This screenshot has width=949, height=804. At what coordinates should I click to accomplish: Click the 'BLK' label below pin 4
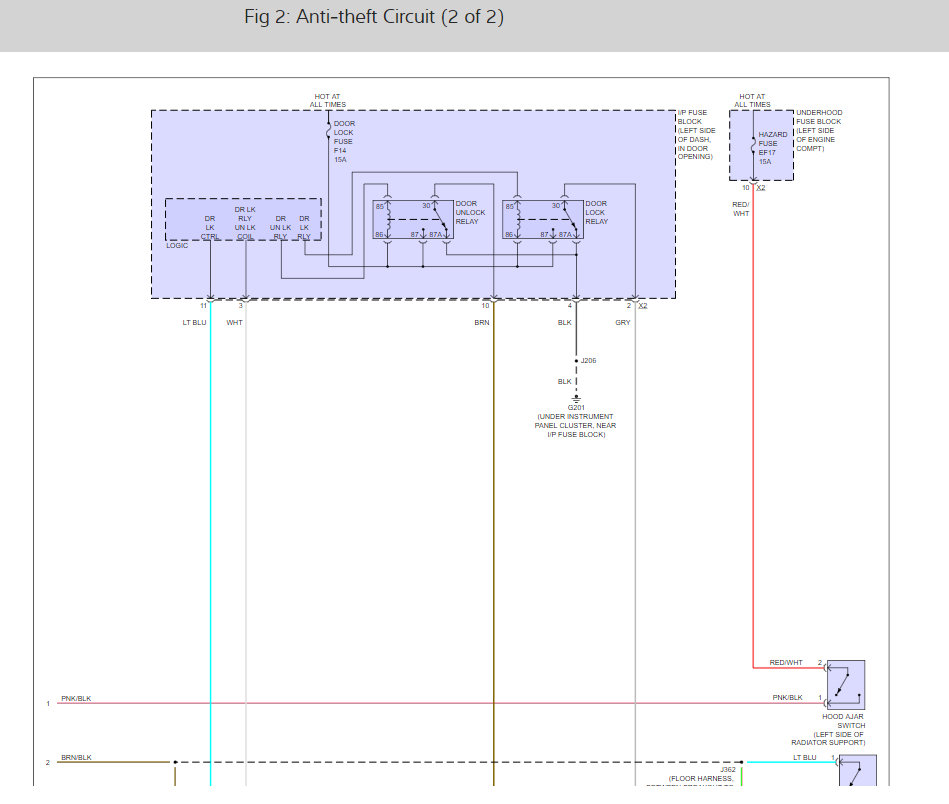tap(565, 323)
